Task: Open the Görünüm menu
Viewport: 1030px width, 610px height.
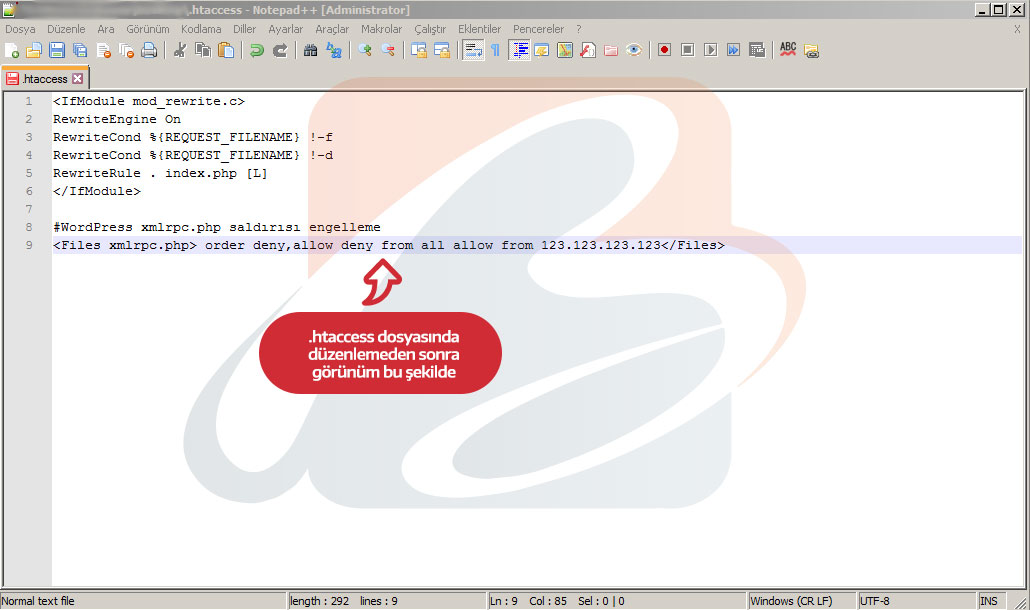Action: (148, 29)
